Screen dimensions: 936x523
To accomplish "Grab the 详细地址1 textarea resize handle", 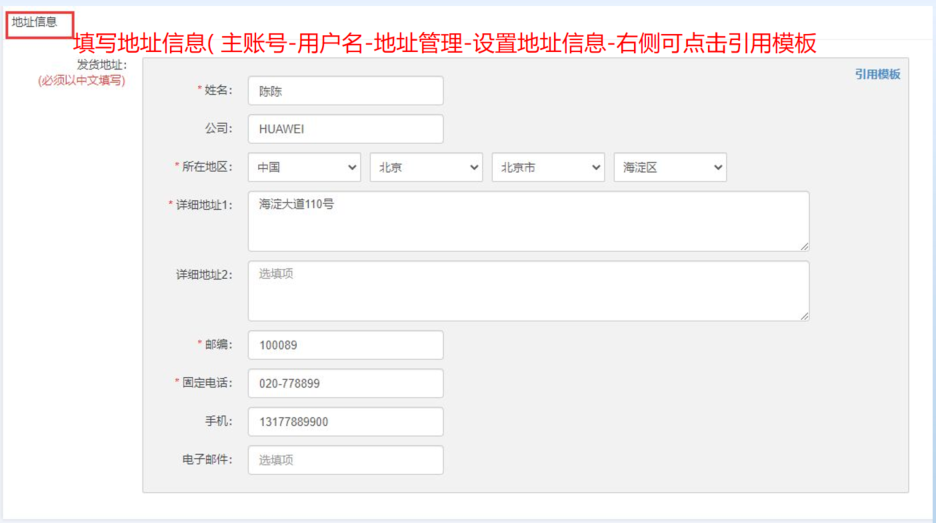I will click(x=804, y=246).
